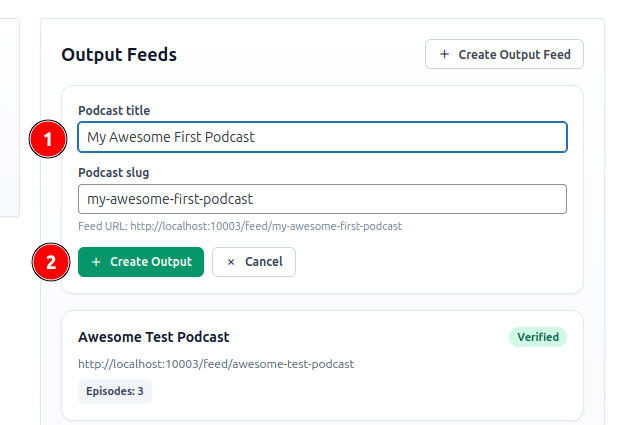Select the Awesome Test Podcast title
This screenshot has height=425, width=625.
pos(153,337)
